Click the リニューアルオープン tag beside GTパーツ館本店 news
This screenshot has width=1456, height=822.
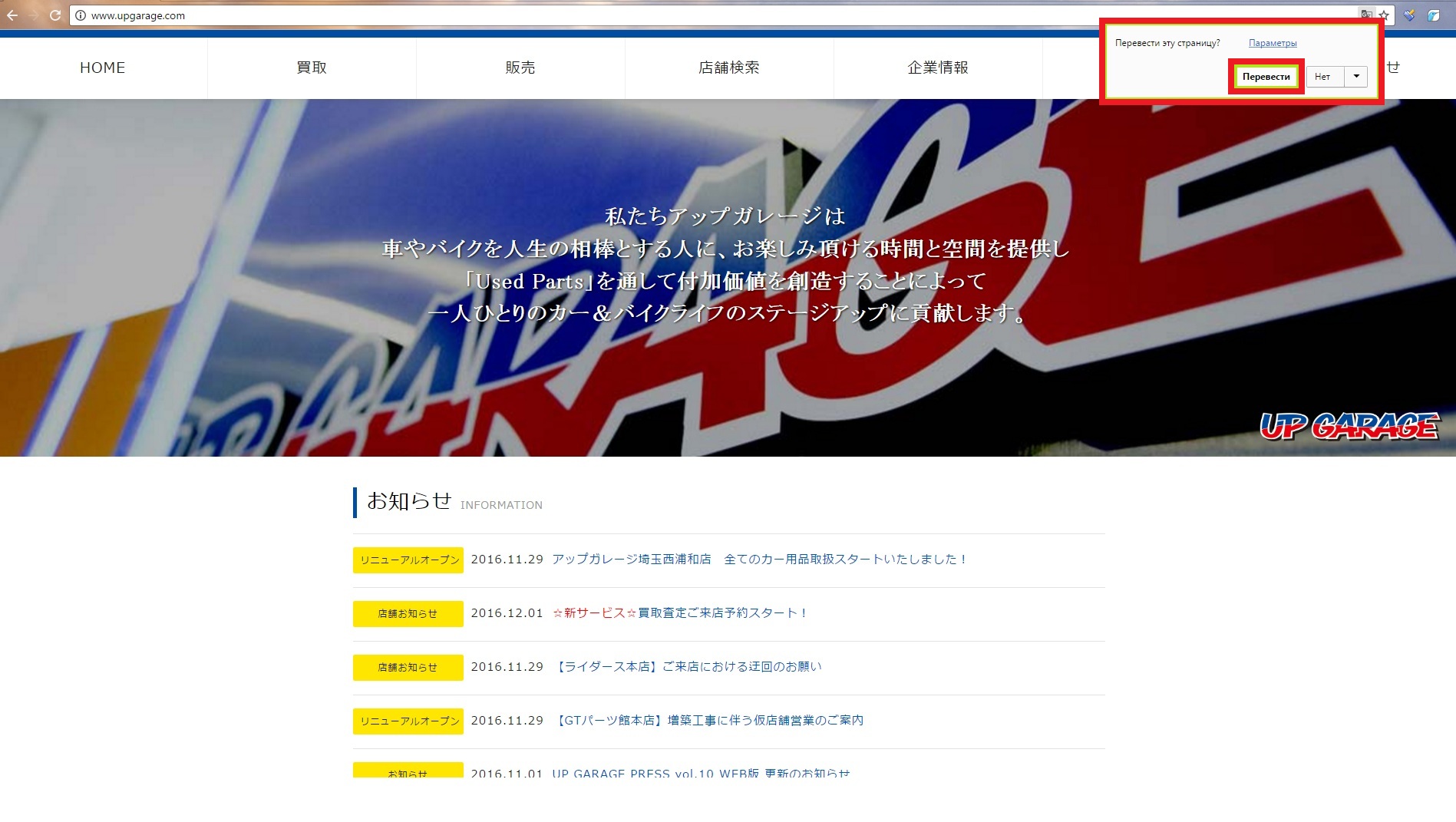coord(408,721)
